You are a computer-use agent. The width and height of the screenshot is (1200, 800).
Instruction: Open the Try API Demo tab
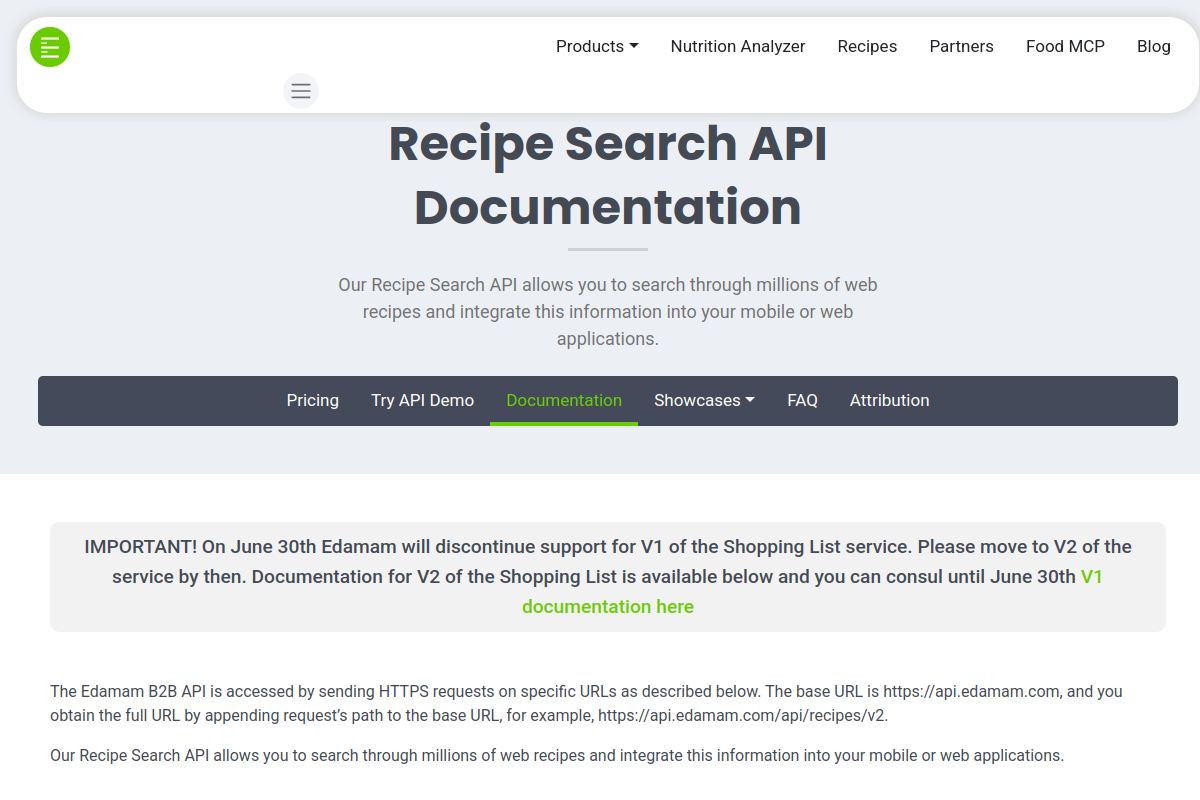click(422, 400)
